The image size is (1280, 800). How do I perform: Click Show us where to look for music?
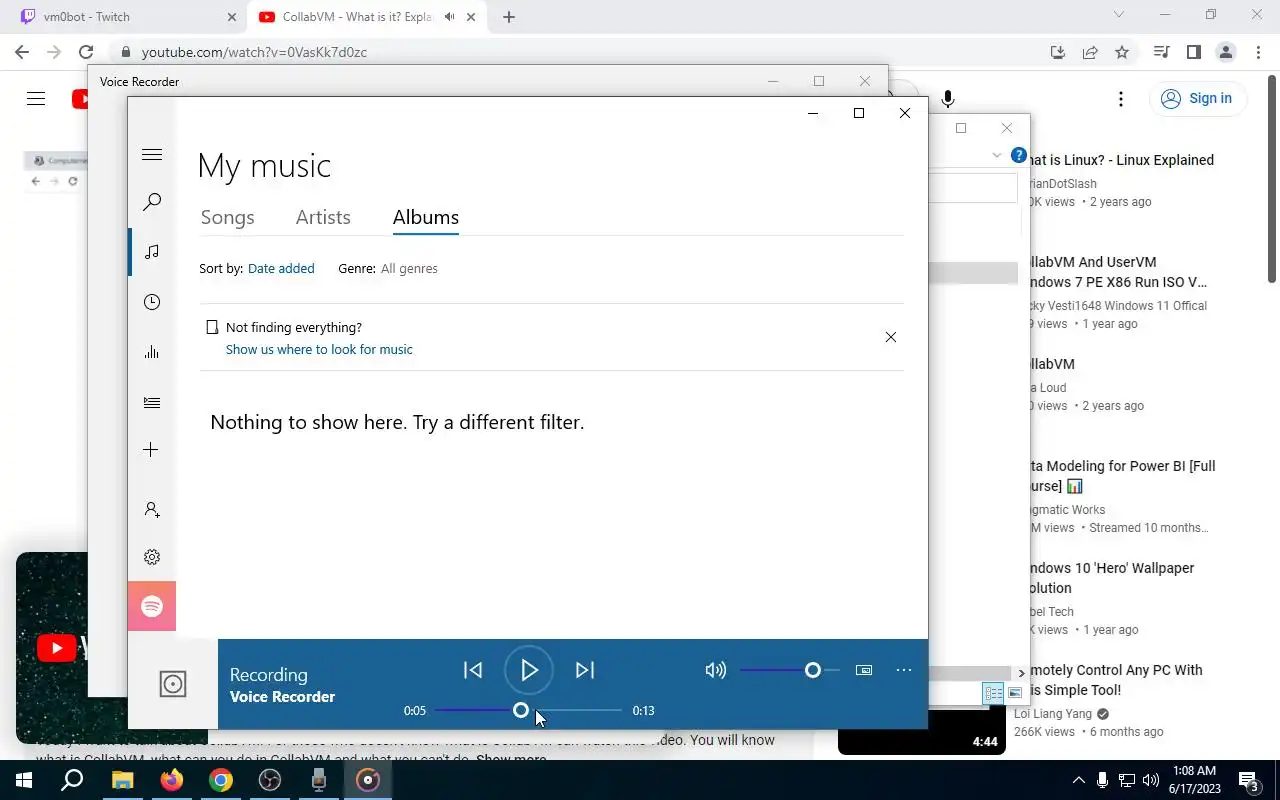coord(319,349)
